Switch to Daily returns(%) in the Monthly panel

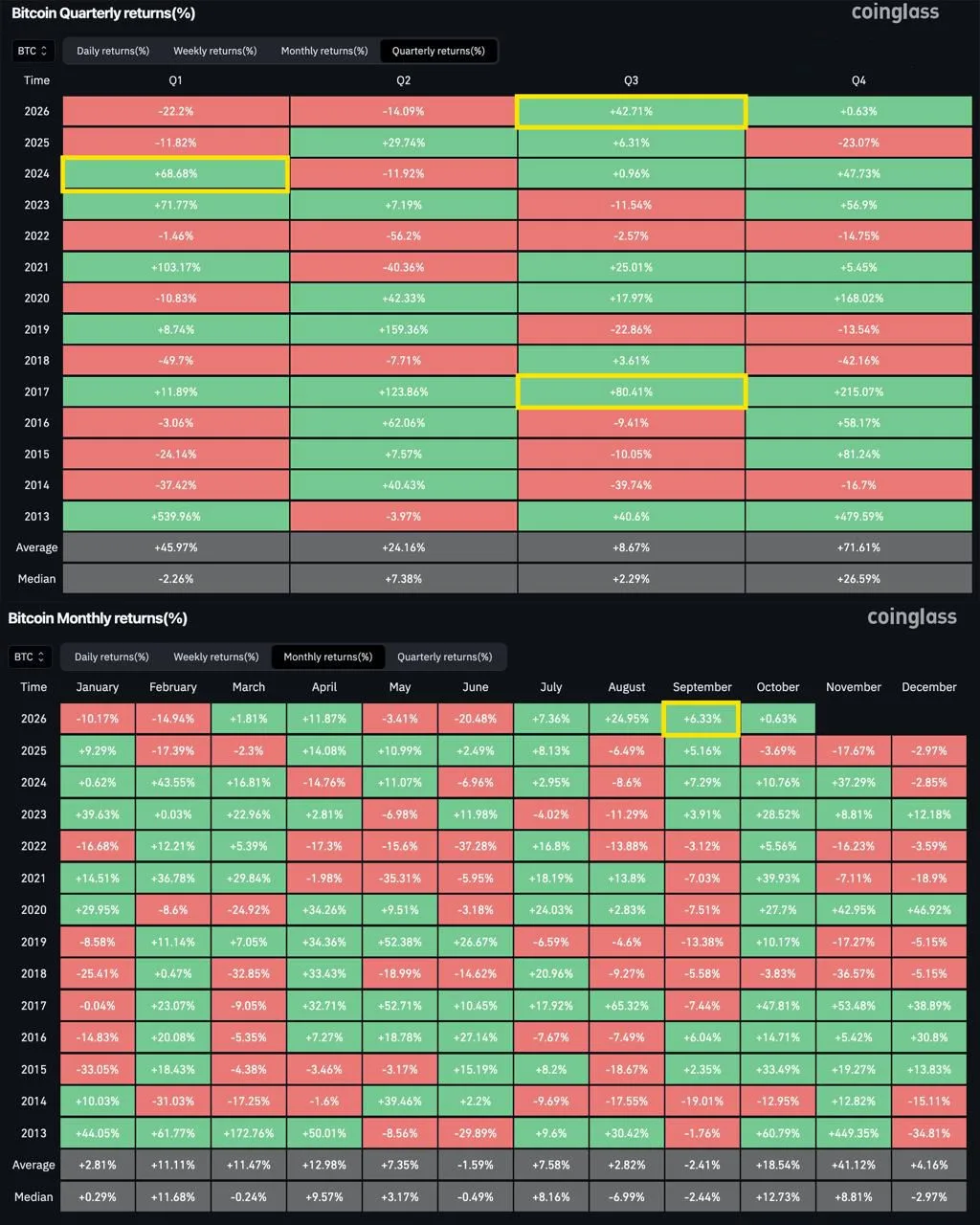[x=112, y=657]
